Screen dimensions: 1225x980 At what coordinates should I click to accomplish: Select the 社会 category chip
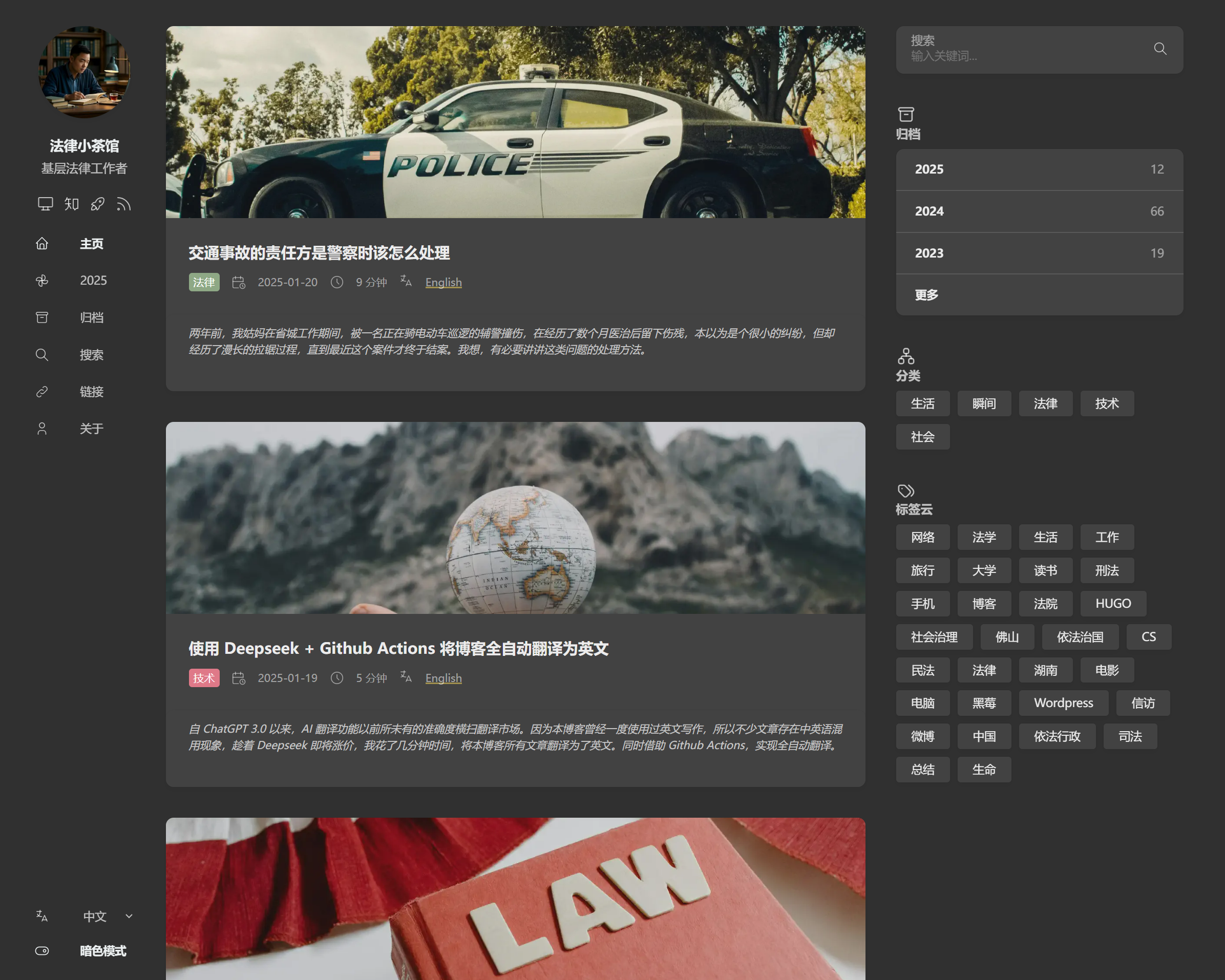923,437
